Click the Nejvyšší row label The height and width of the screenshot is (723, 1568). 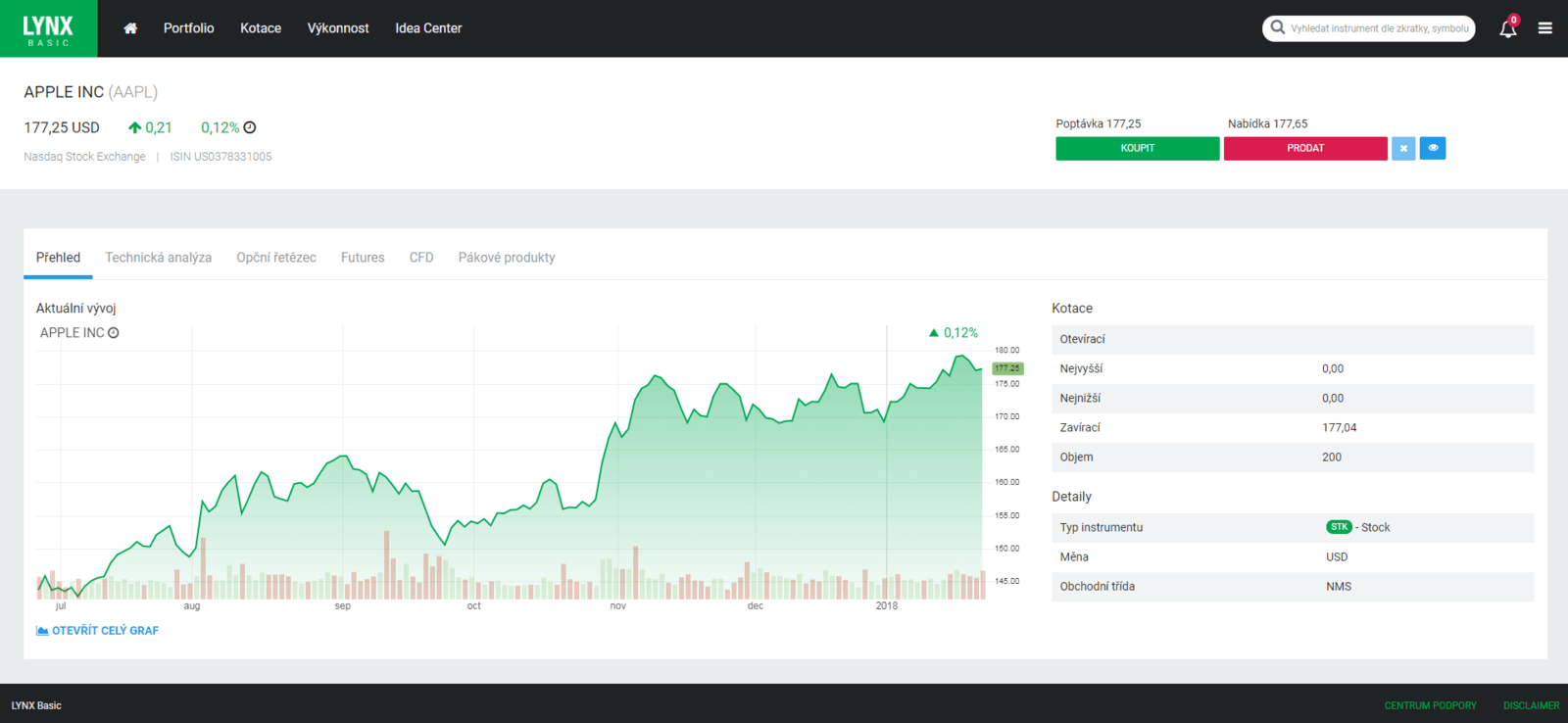[x=1081, y=368]
